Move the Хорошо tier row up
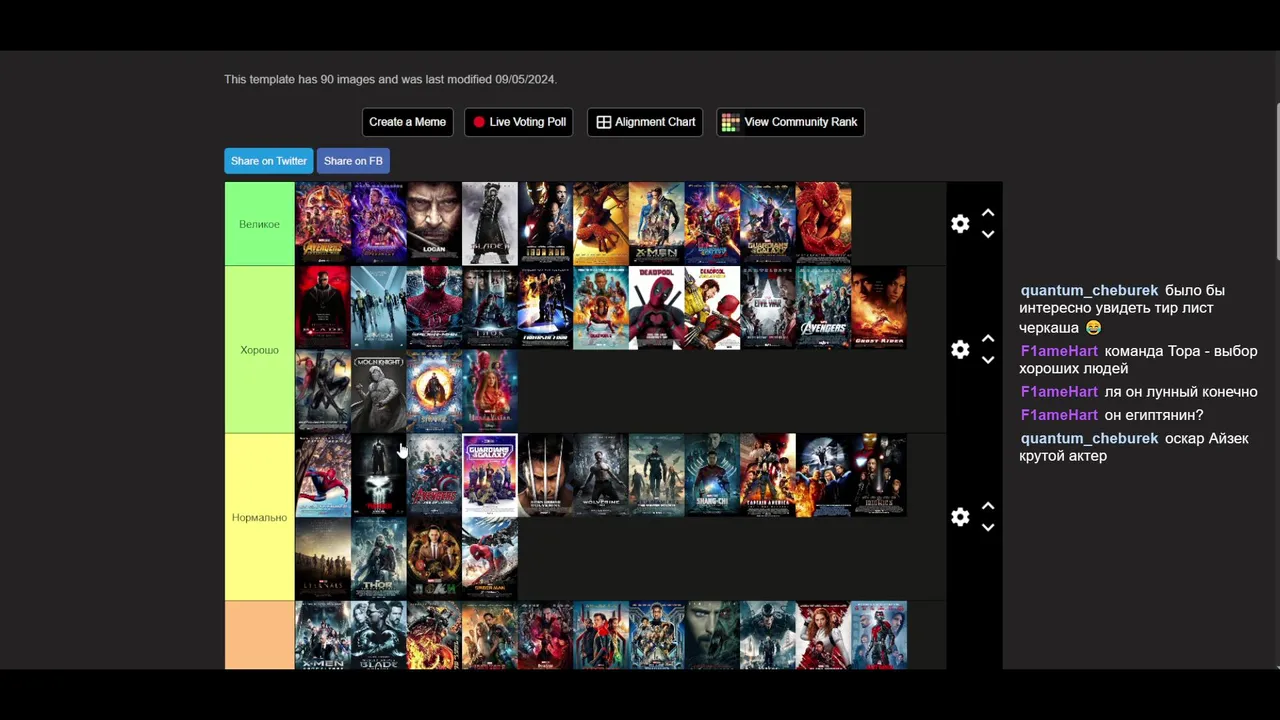Viewport: 1280px width, 720px height. point(988,339)
